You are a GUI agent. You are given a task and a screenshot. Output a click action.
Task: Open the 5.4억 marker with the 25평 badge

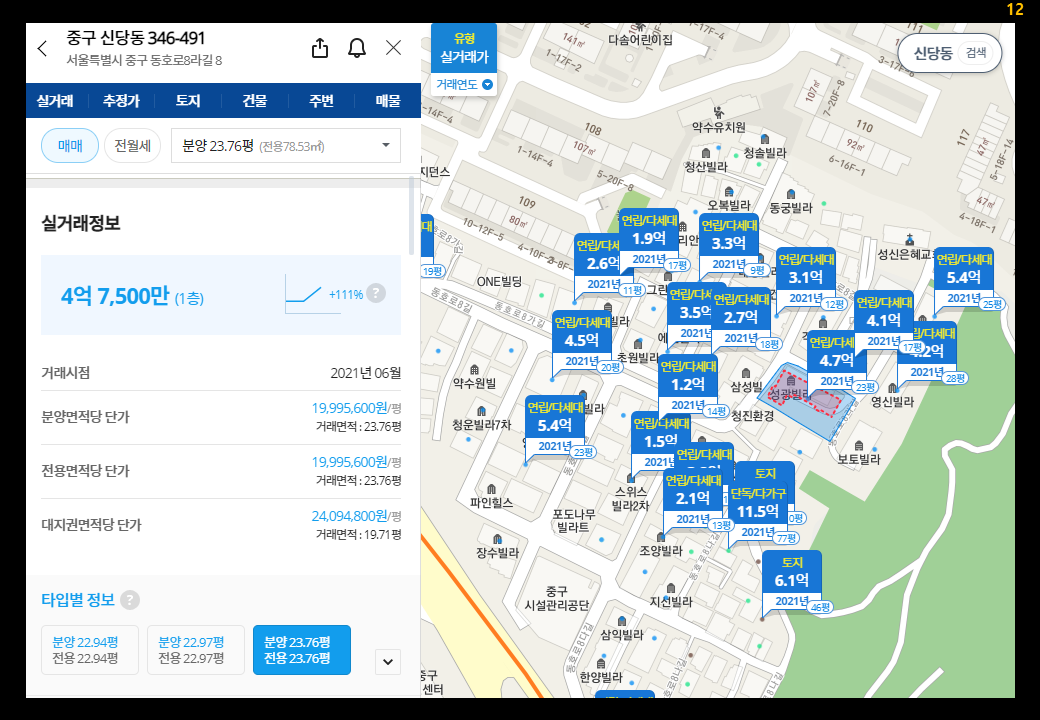964,278
